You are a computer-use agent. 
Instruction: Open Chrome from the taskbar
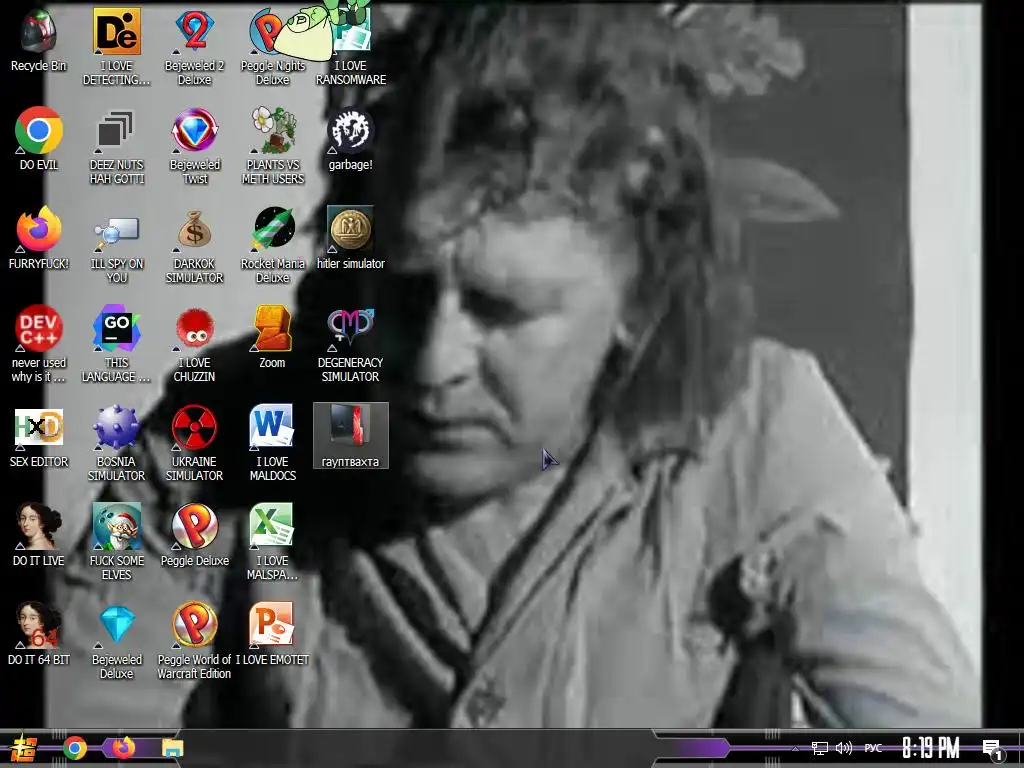click(x=74, y=748)
